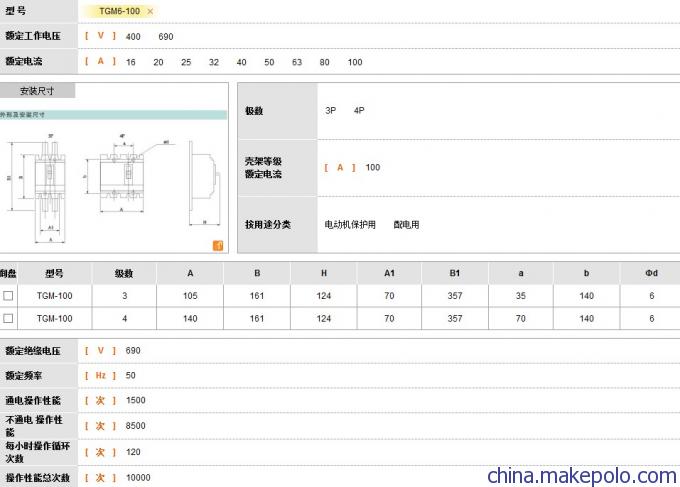The image size is (680, 487).
Task: Select rated current 20
Action: [x=158, y=62]
